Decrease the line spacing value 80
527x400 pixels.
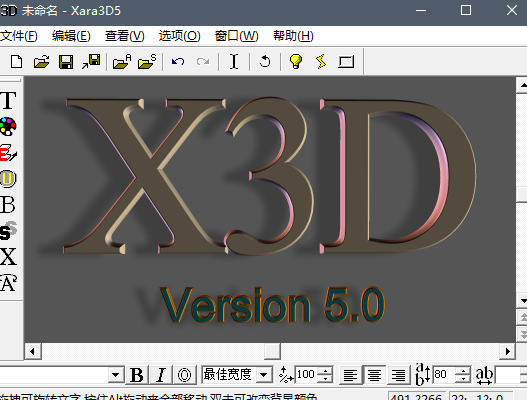(463, 378)
